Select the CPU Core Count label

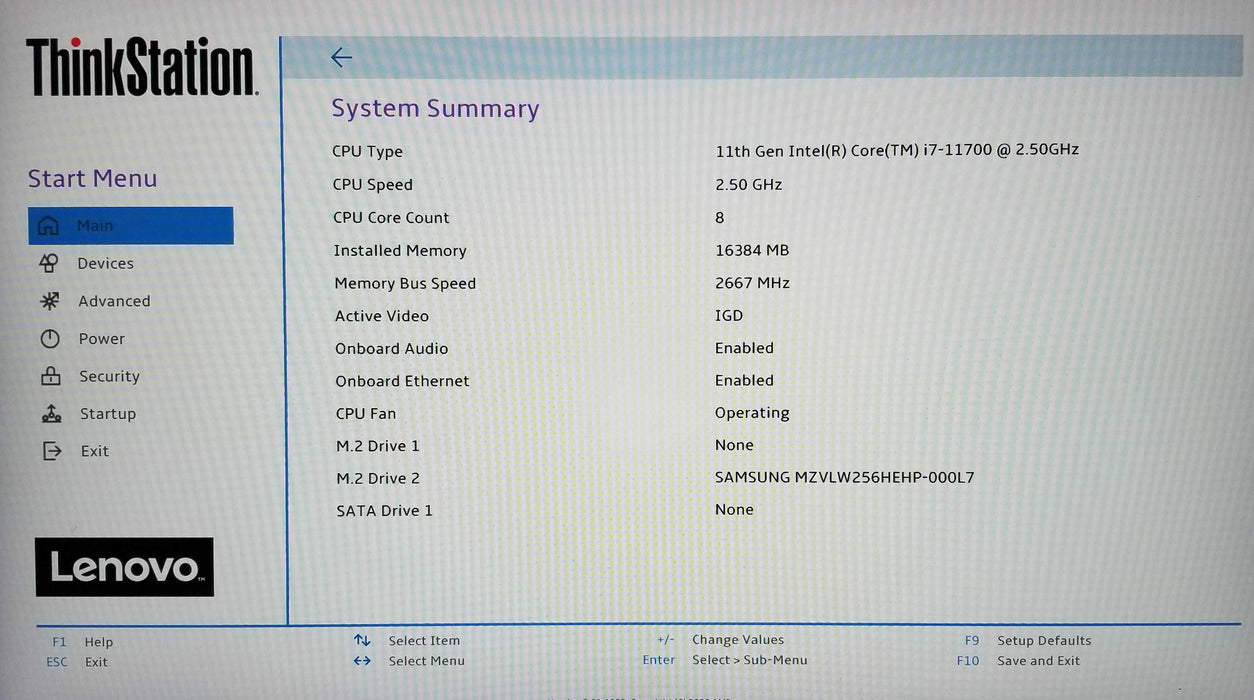coord(391,218)
